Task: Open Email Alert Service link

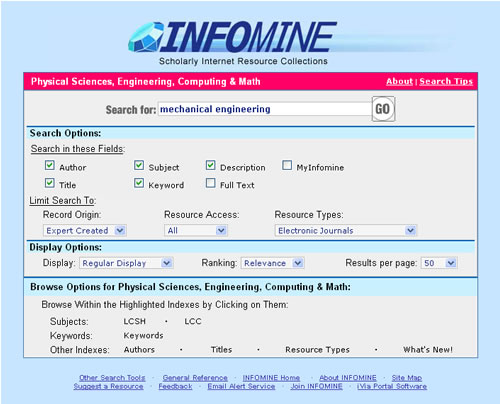Action: [x=241, y=386]
